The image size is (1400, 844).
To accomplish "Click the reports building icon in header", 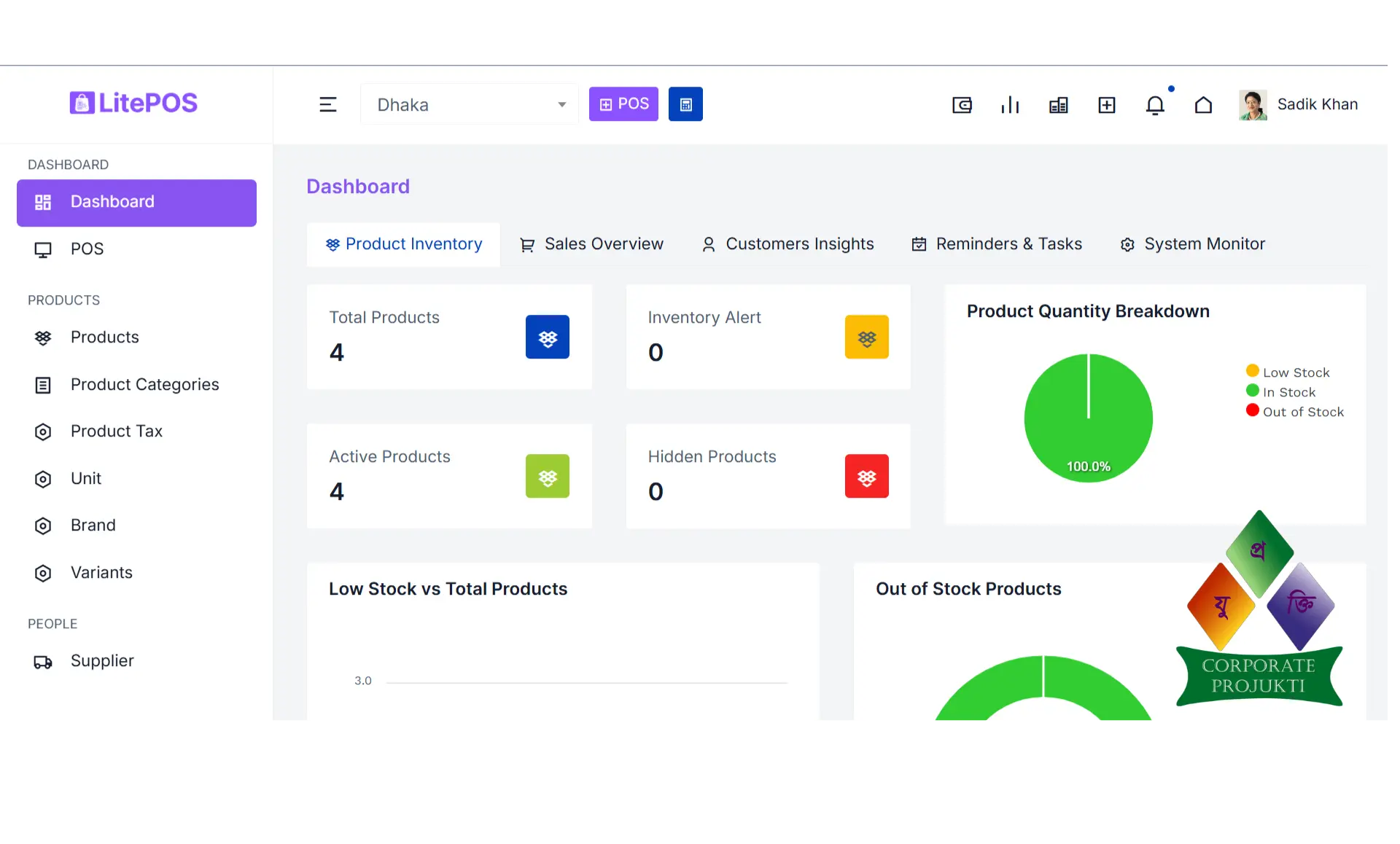I will tap(1058, 104).
